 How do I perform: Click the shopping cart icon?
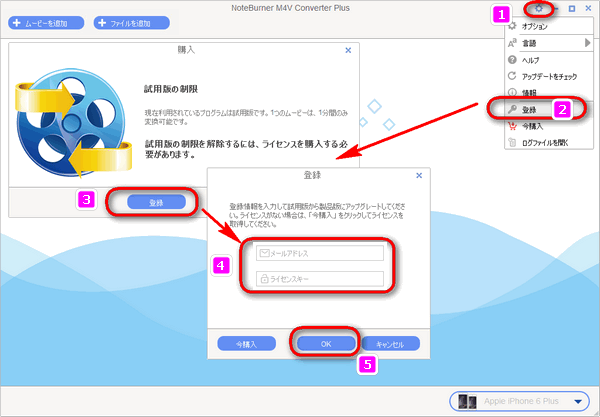coord(512,126)
